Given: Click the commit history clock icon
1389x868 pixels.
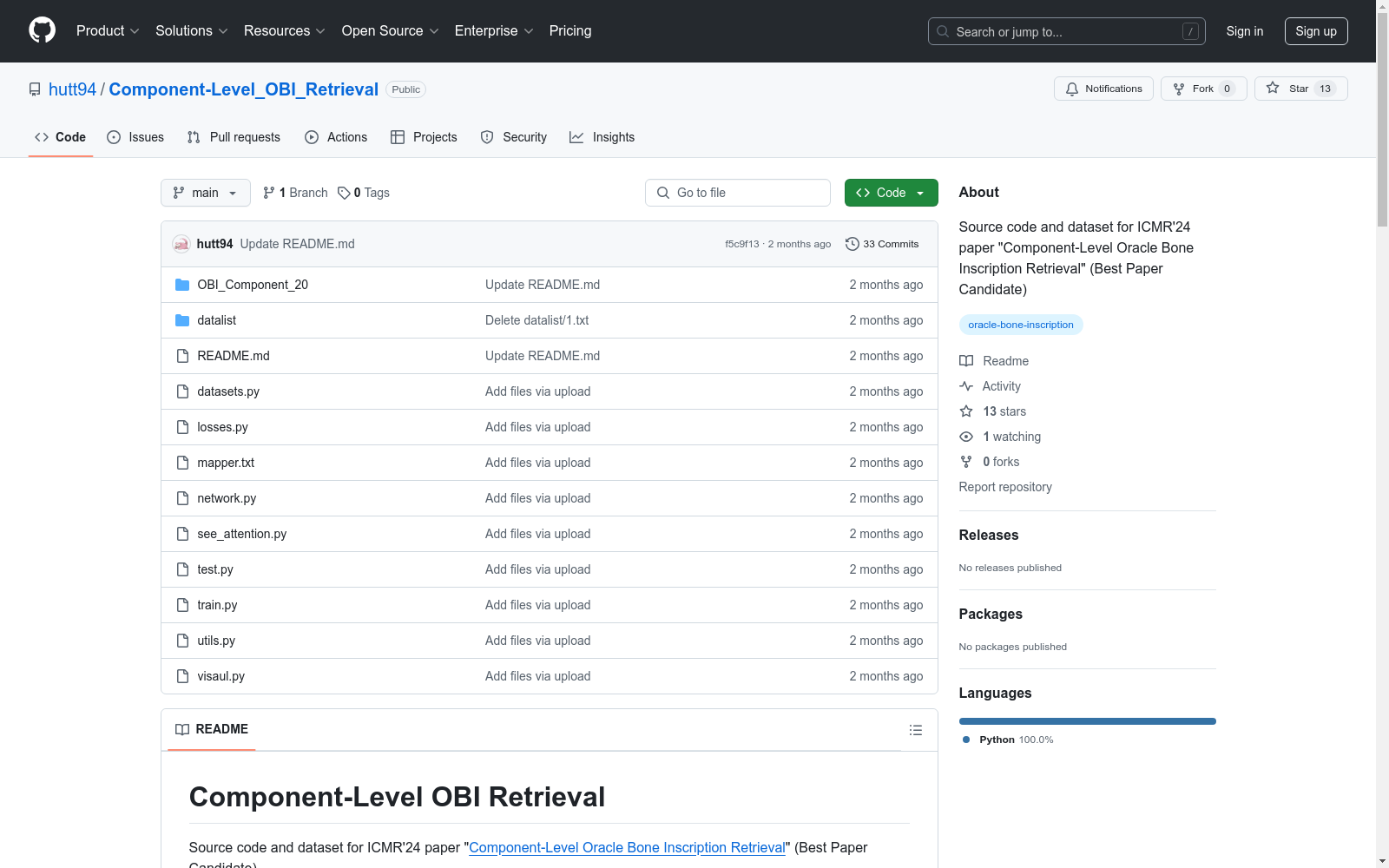Looking at the screenshot, I should 852,244.
